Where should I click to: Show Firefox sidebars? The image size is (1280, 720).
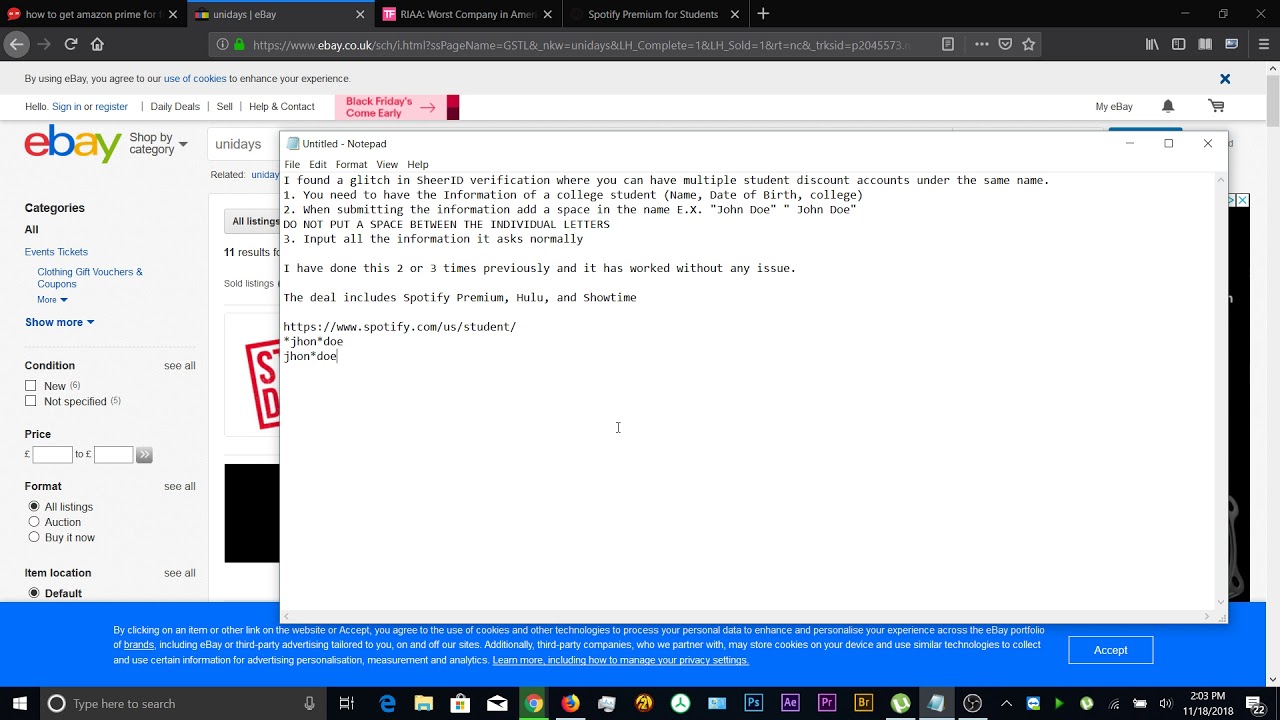click(x=1179, y=44)
